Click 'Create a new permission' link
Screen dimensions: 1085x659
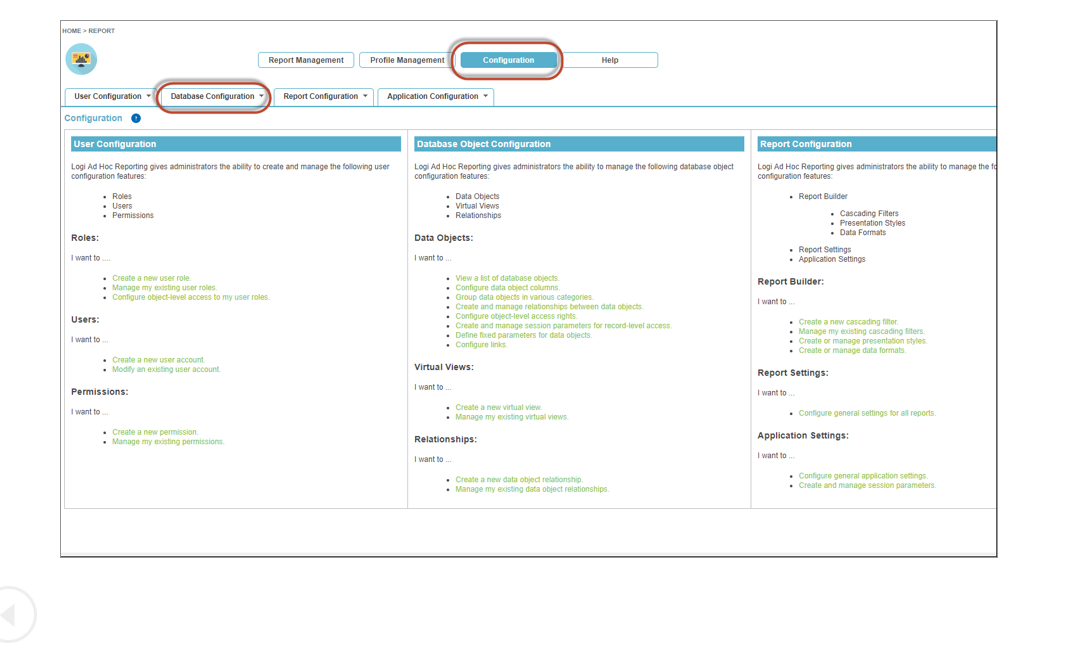tap(155, 432)
